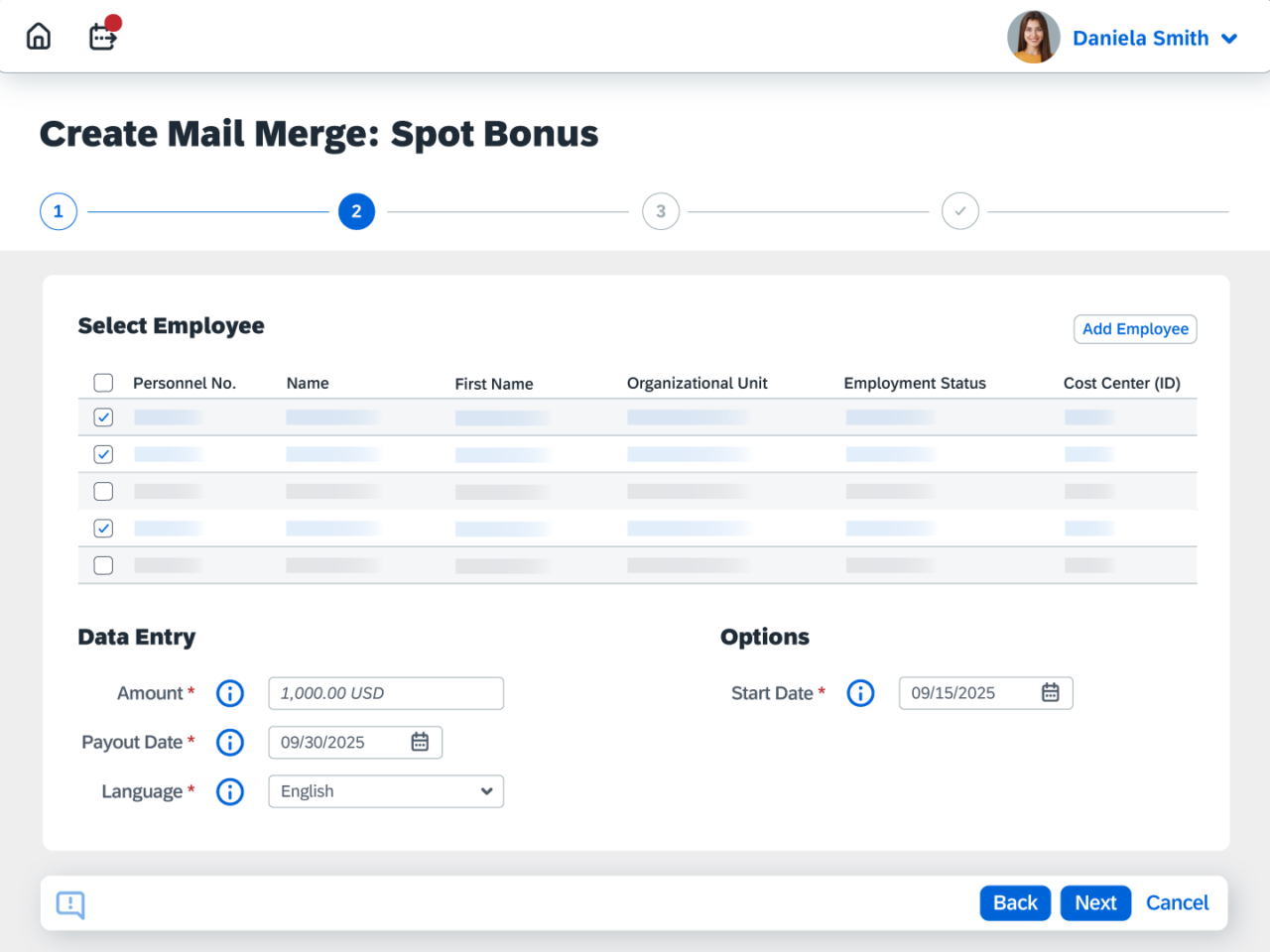Open the Language dropdown showing English
The width and height of the screenshot is (1270, 952).
(x=386, y=791)
